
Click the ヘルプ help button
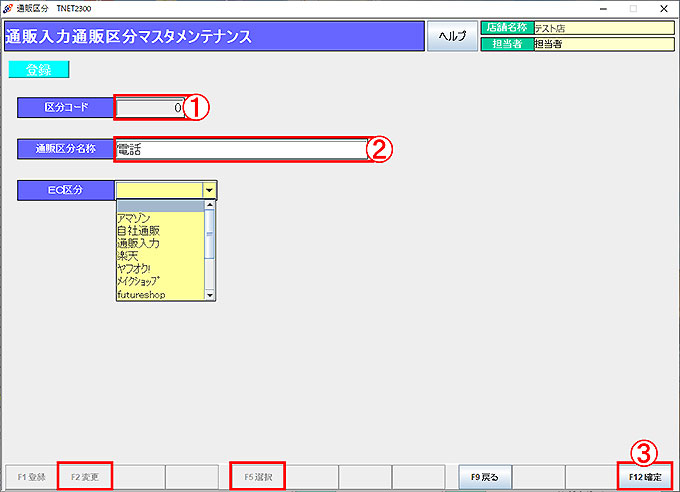click(452, 36)
